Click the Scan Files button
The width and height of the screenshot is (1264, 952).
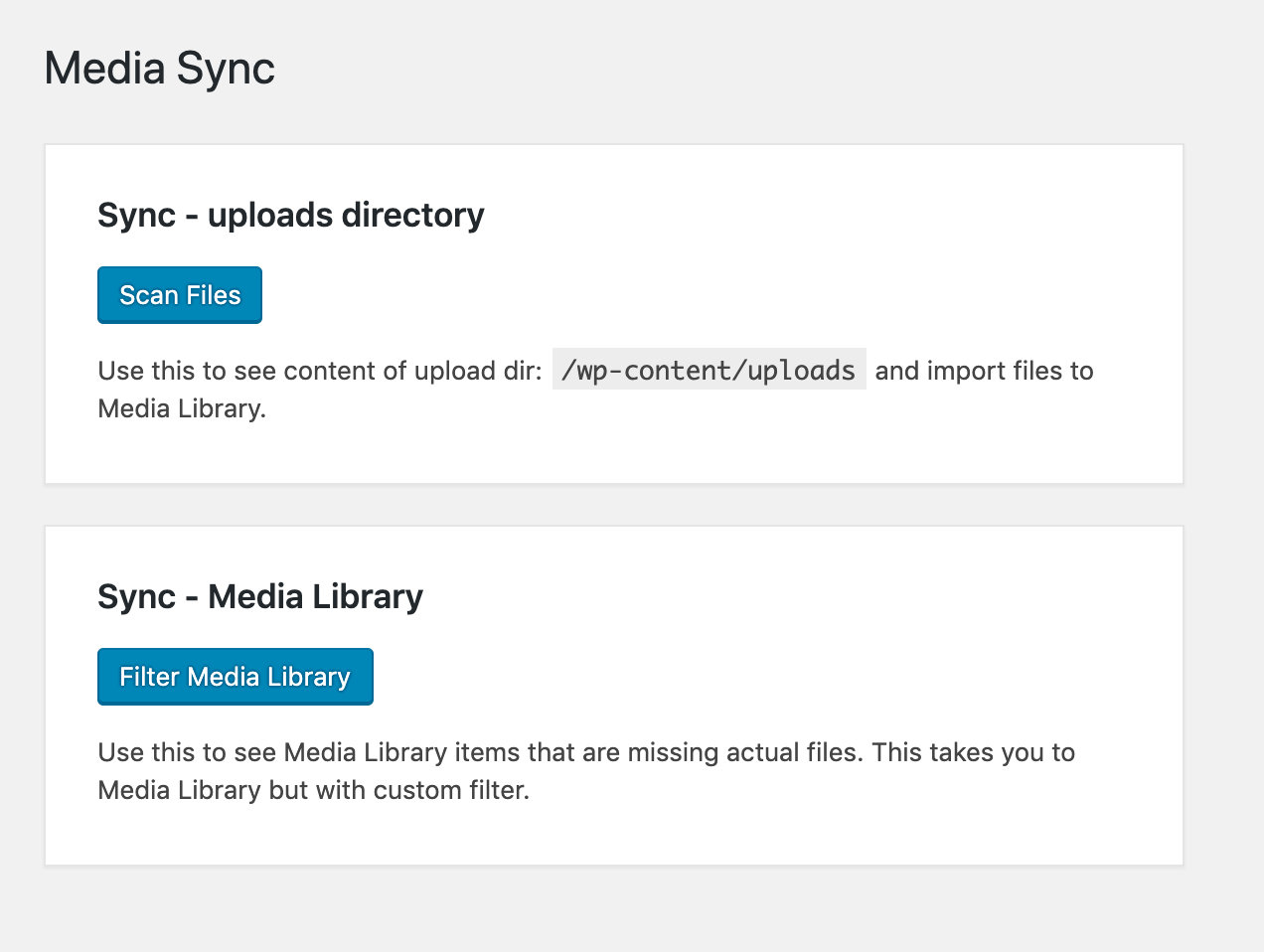tap(180, 295)
